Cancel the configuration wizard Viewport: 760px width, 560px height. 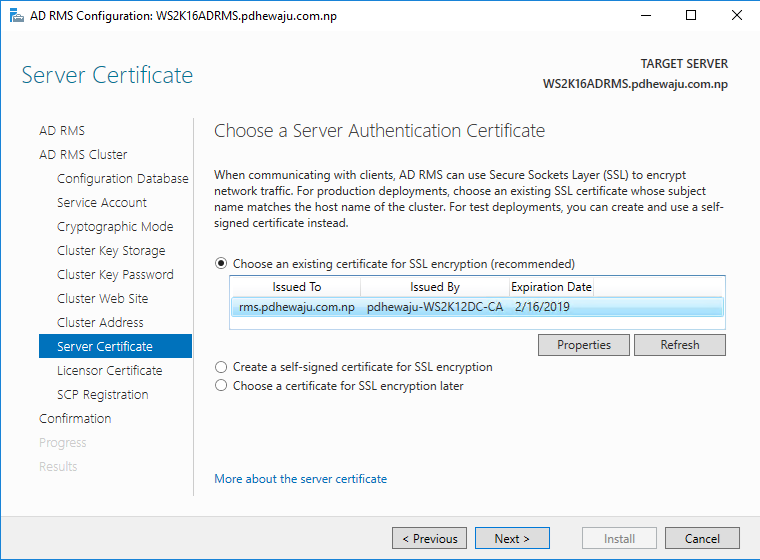point(702,538)
